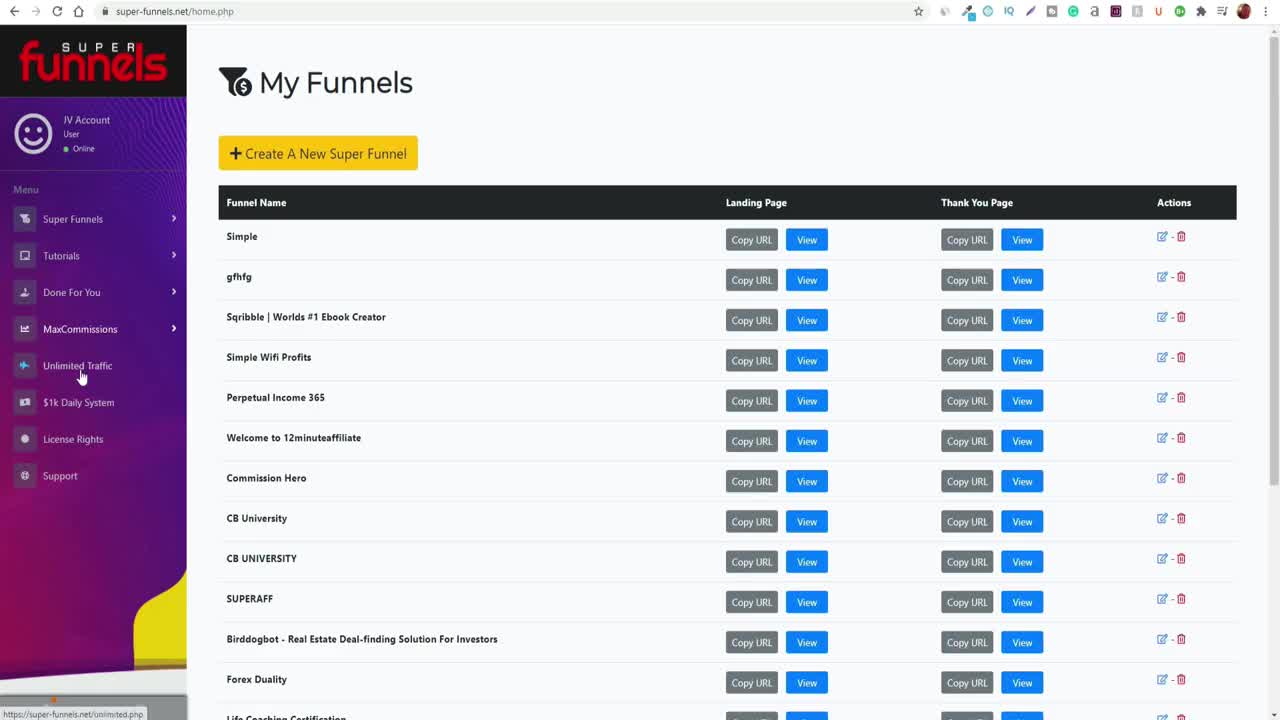The image size is (1280, 720).
Task: Bookmark this page with the star icon
Action: (918, 12)
